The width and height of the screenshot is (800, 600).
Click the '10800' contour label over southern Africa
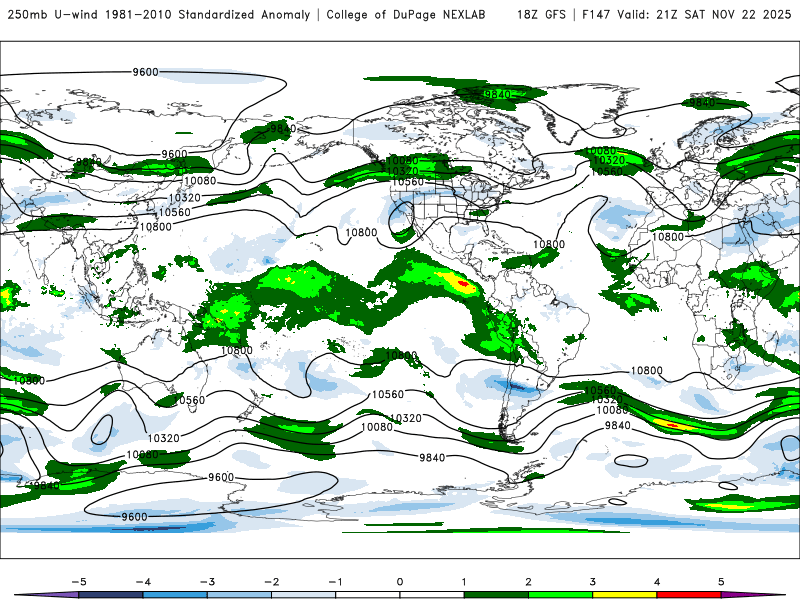[646, 370]
